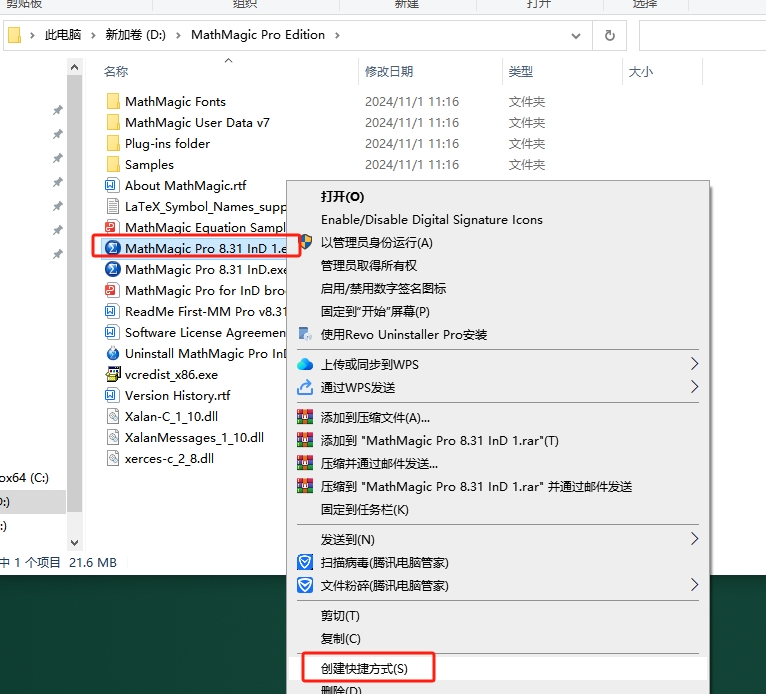Click the ReadMe First-MM Pro document icon
This screenshot has width=766, height=694.
(x=111, y=311)
